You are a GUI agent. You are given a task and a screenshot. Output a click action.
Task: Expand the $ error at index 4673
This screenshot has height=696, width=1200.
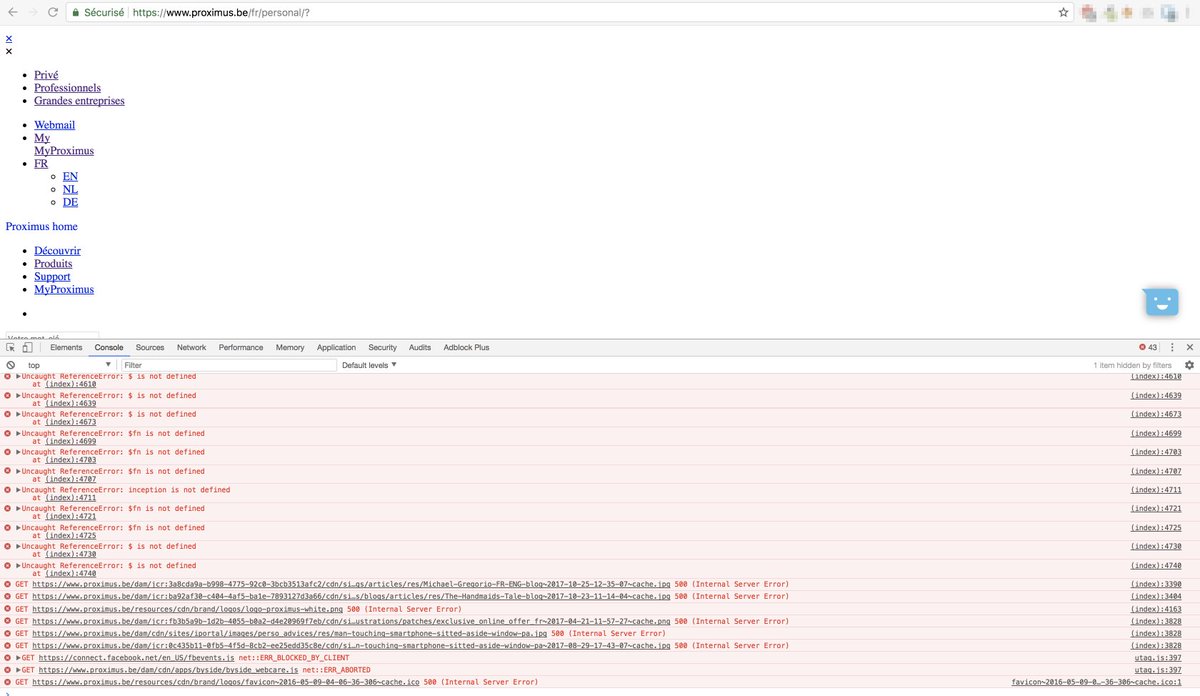coord(19,415)
